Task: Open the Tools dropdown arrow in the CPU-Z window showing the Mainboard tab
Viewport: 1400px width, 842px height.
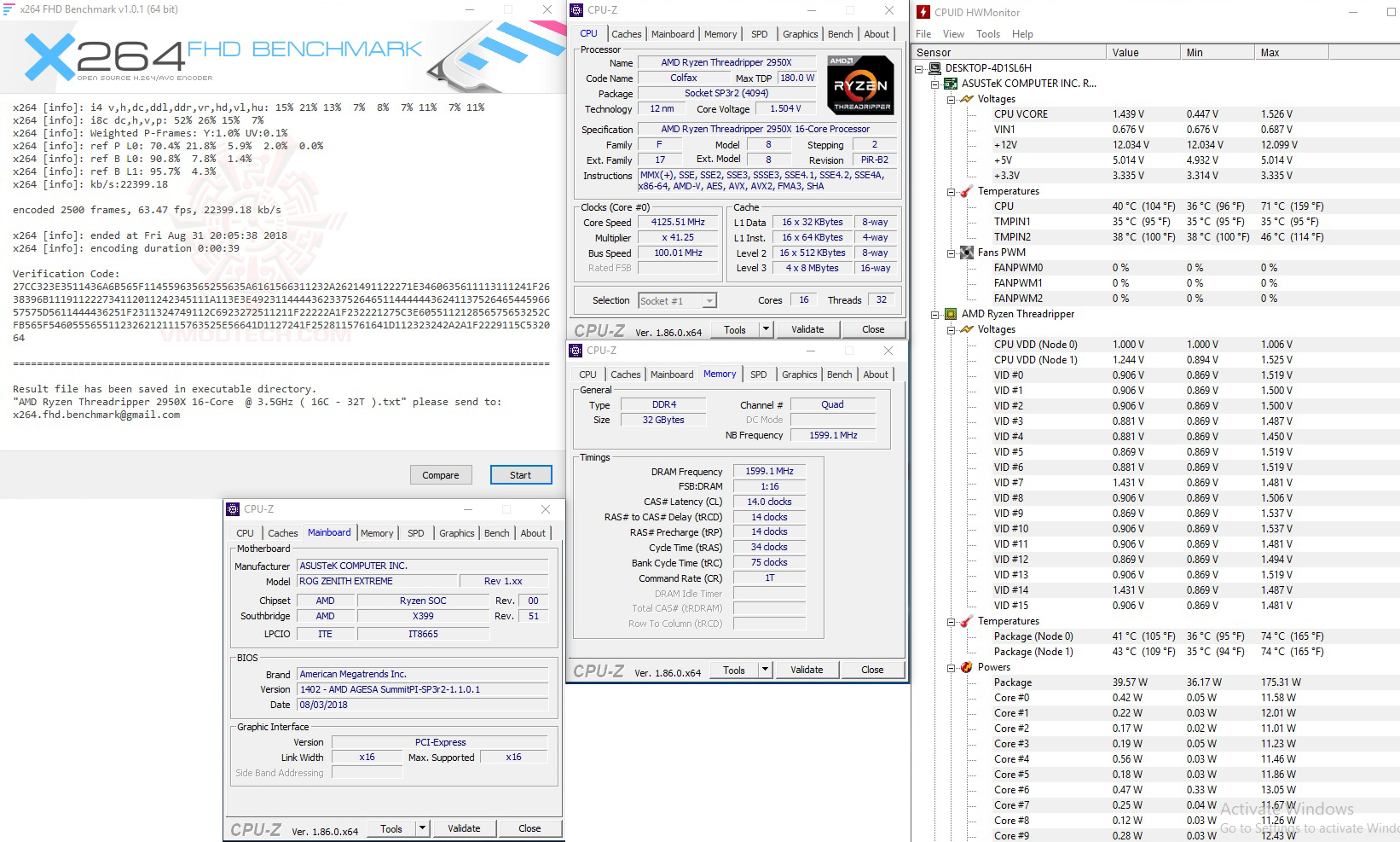Action: [422, 828]
